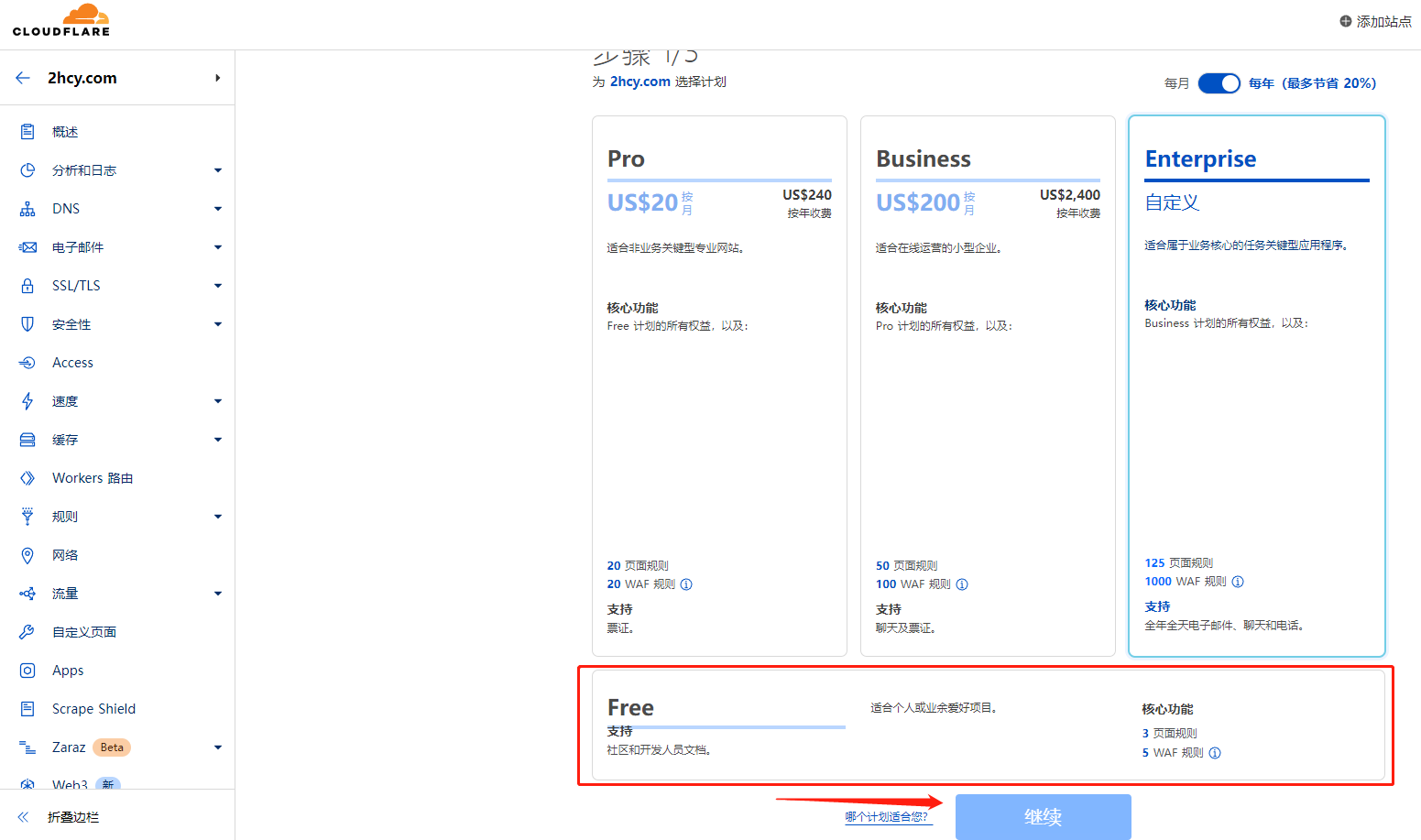Viewport: 1421px width, 840px height.
Task: Select the Enterprise plan card
Action: [1256, 386]
